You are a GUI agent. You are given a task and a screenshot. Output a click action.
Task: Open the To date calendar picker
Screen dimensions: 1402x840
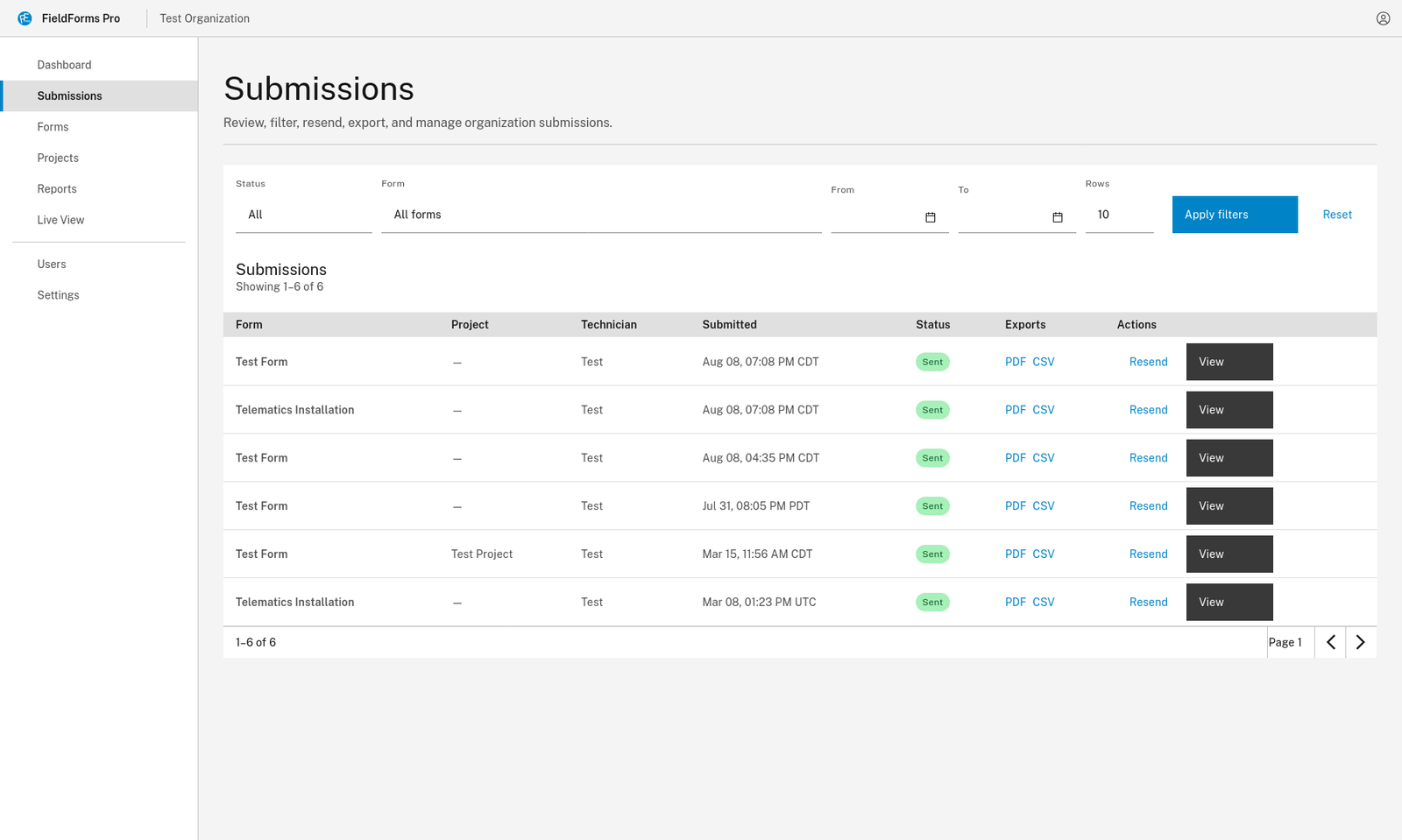(x=1058, y=217)
